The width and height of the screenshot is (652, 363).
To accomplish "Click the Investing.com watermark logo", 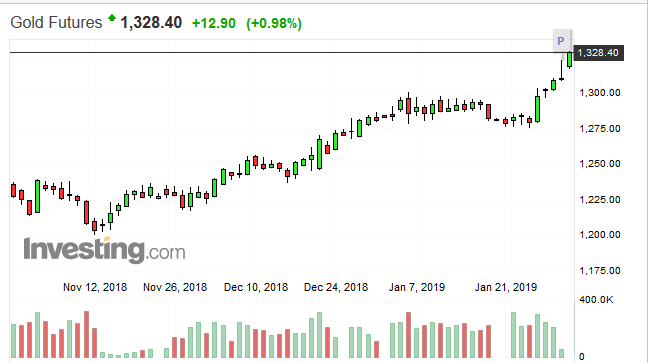I will pos(104,250).
